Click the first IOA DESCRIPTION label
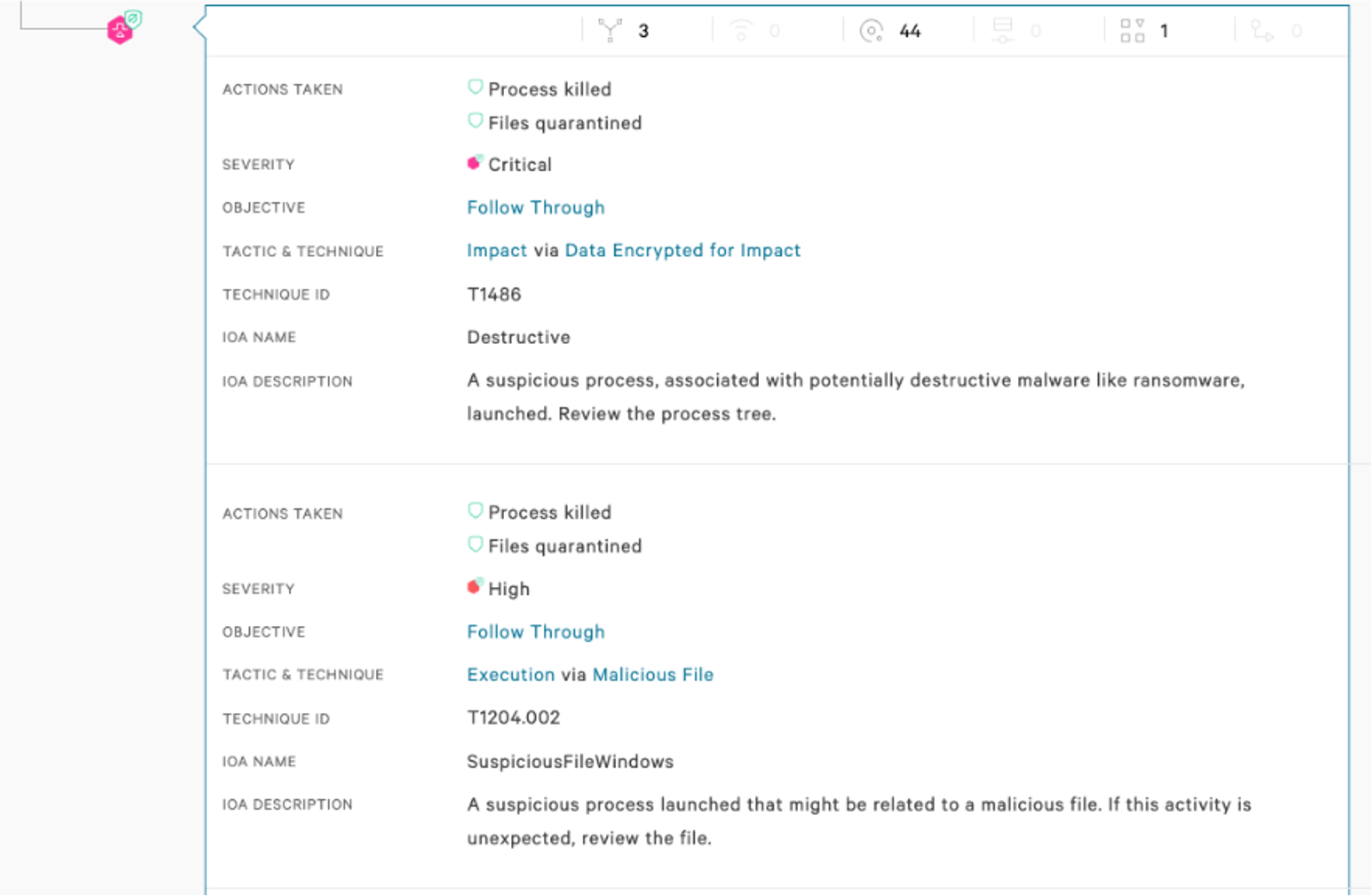Screen dimensions: 1372x896 pos(287,382)
